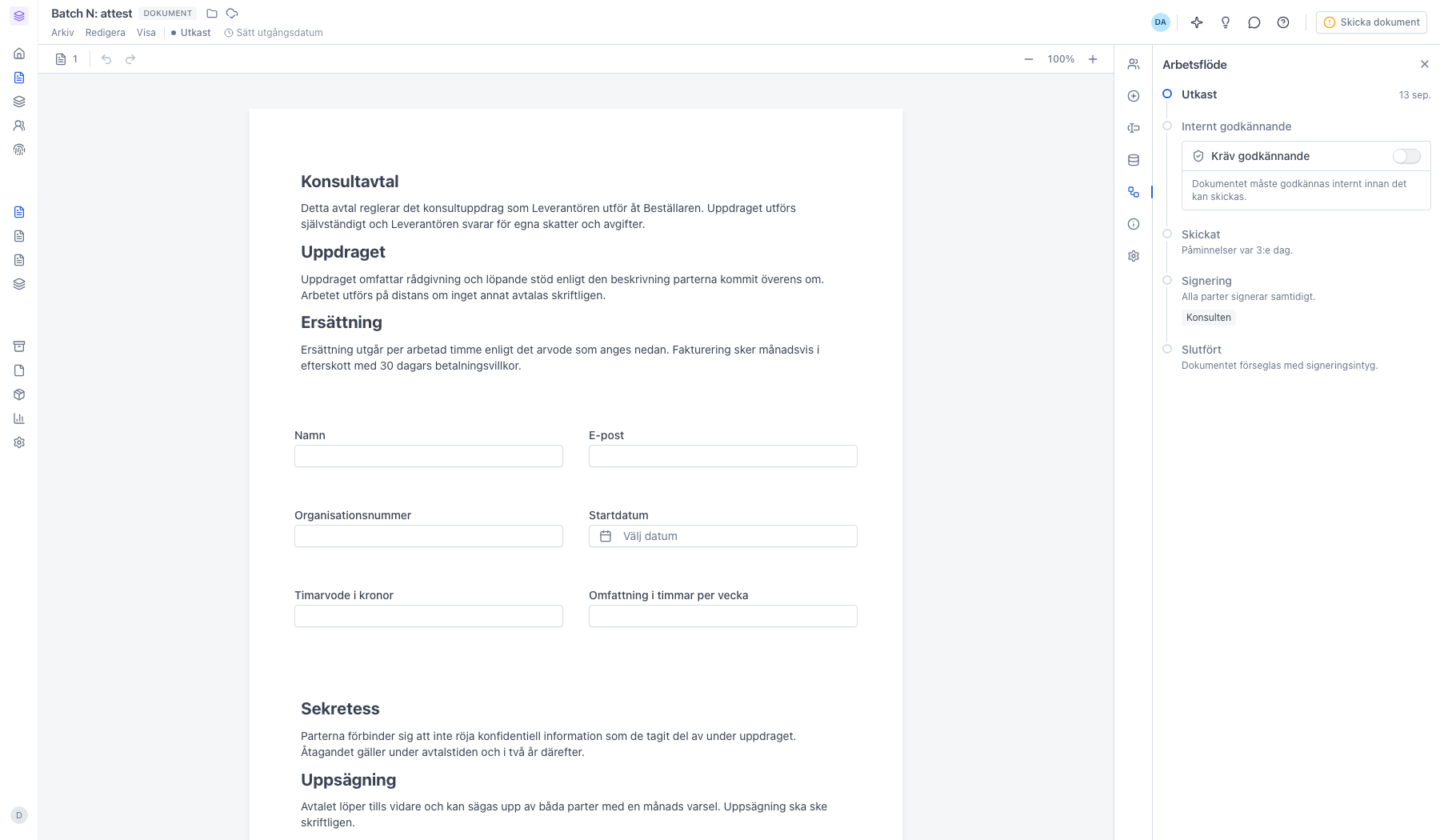Screen dimensions: 1440x840
Task: Click the Konsulten signer tag
Action: (1209, 318)
